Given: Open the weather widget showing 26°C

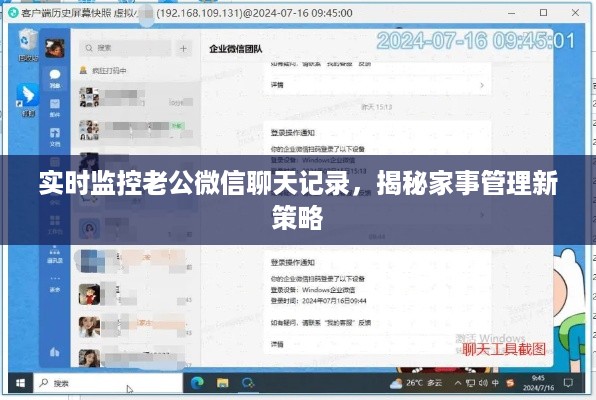Looking at the screenshot, I should (x=415, y=383).
